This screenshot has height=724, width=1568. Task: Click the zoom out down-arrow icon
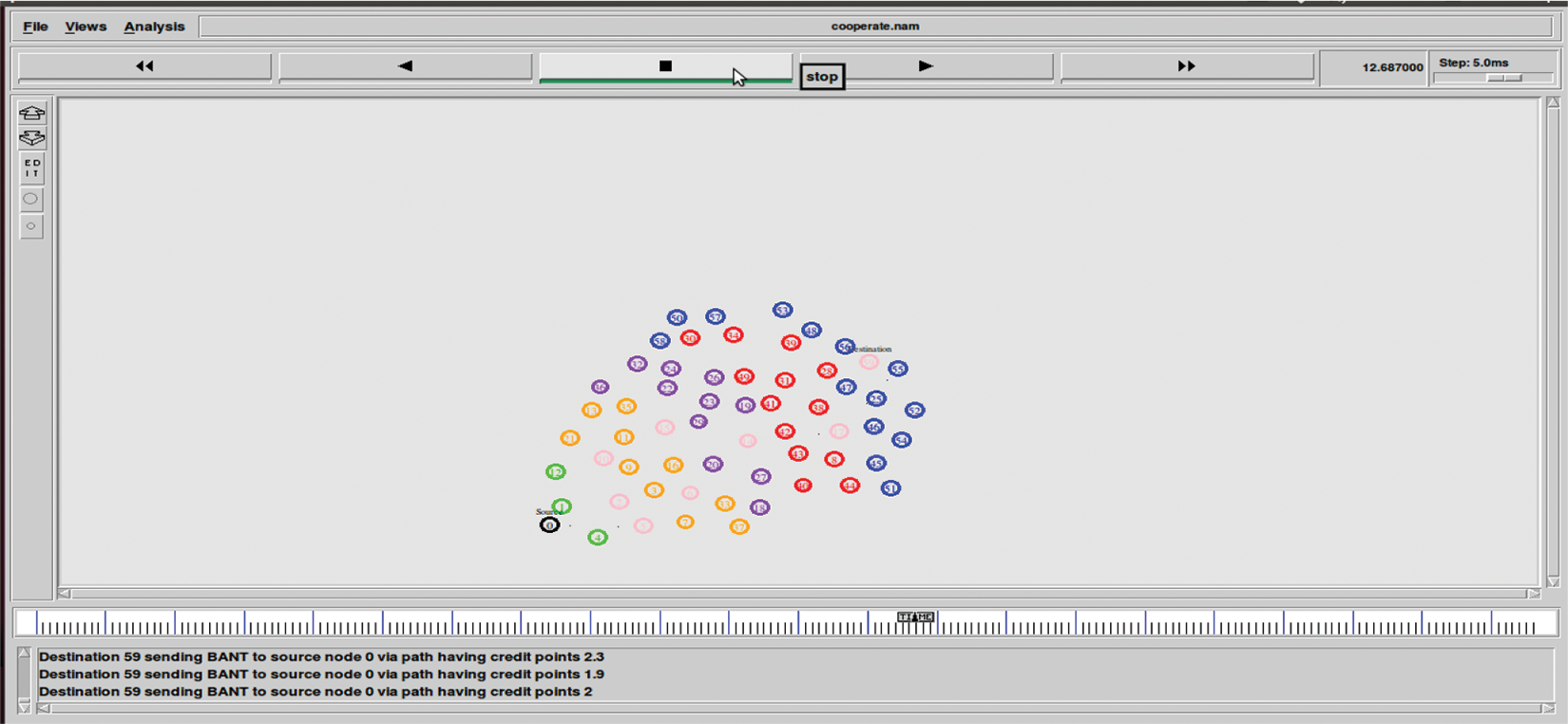click(31, 139)
